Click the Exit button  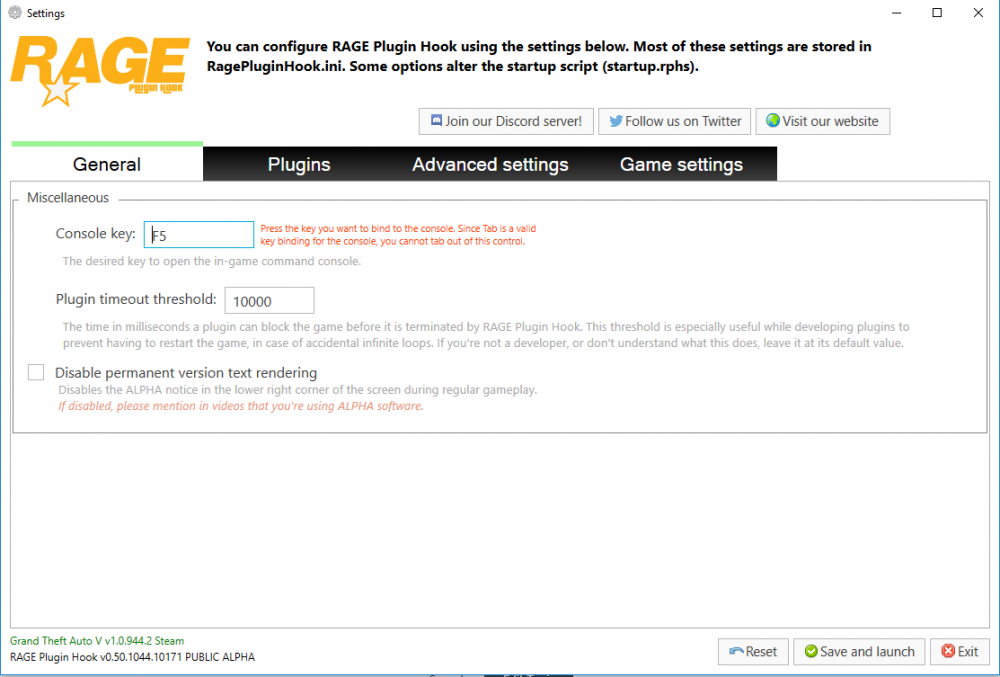(x=960, y=652)
